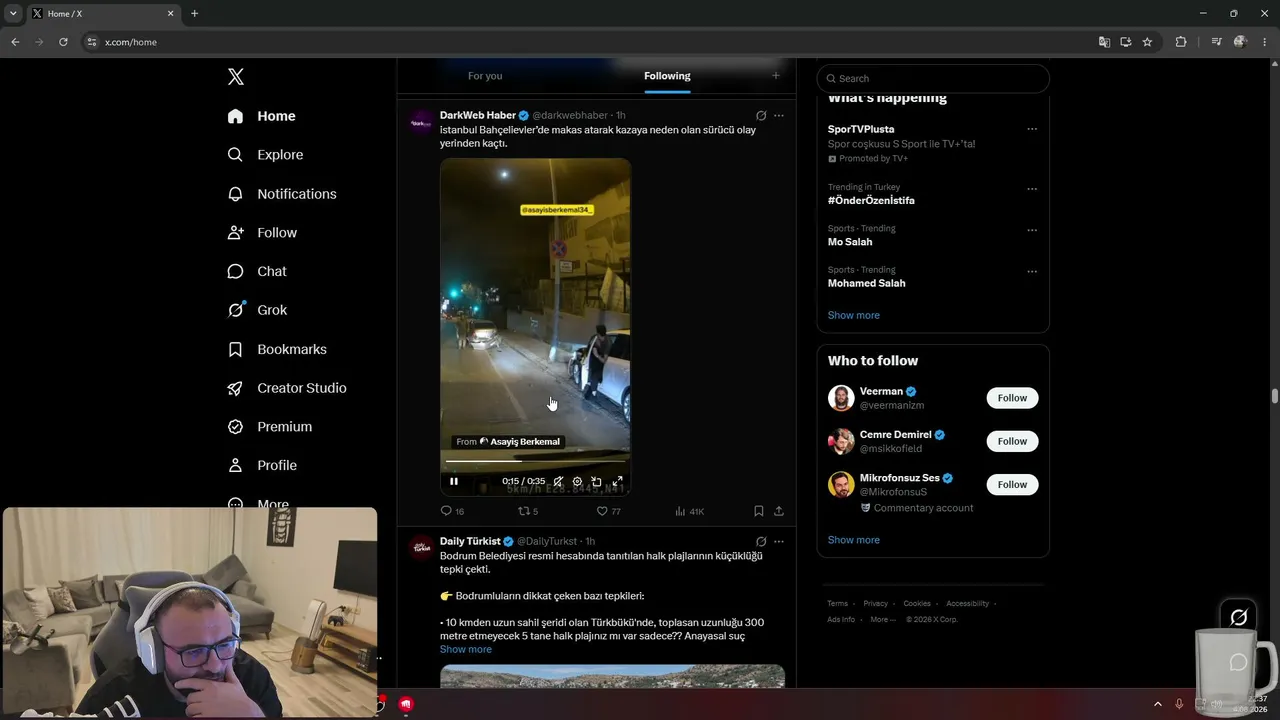Open Profile from the sidebar

coord(262,465)
